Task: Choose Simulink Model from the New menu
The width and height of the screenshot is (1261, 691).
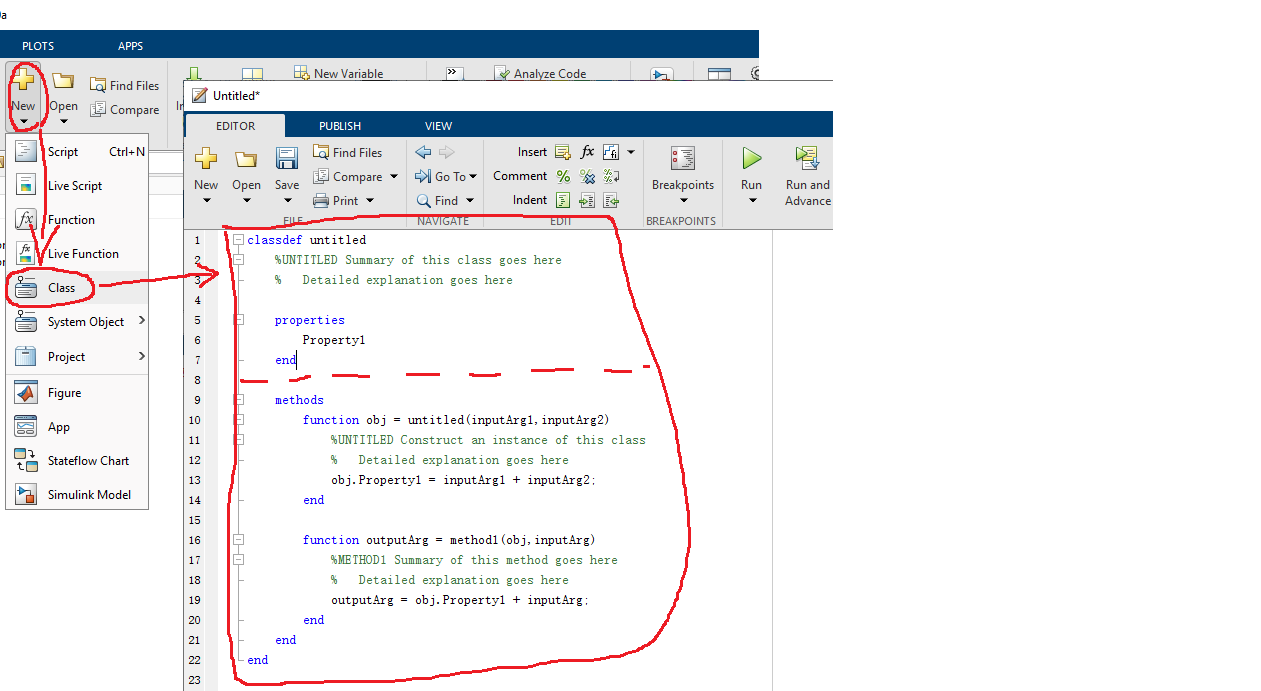Action: (x=78, y=495)
